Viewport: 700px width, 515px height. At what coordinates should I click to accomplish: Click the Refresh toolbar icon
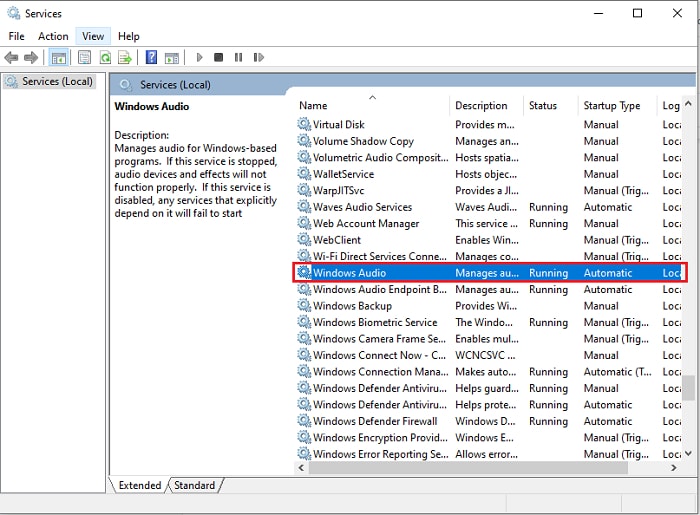(x=105, y=58)
